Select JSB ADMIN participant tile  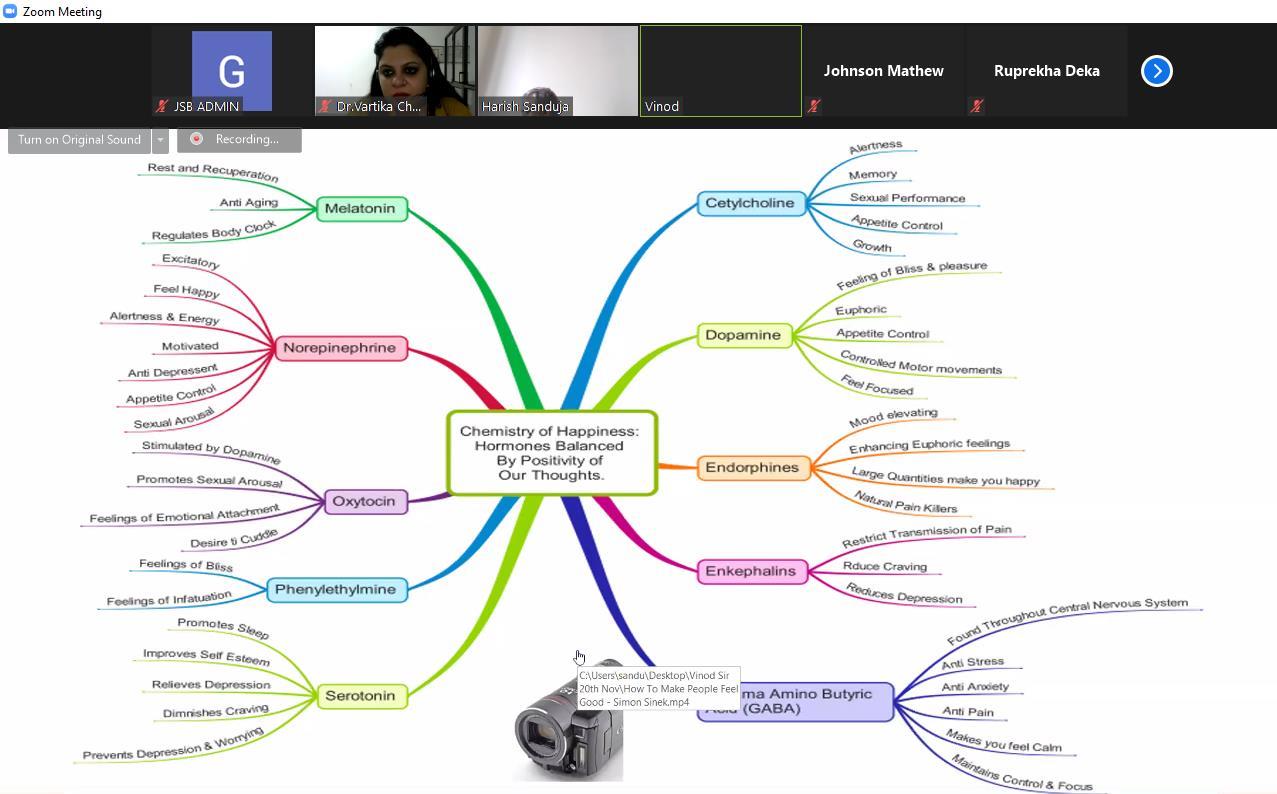232,70
